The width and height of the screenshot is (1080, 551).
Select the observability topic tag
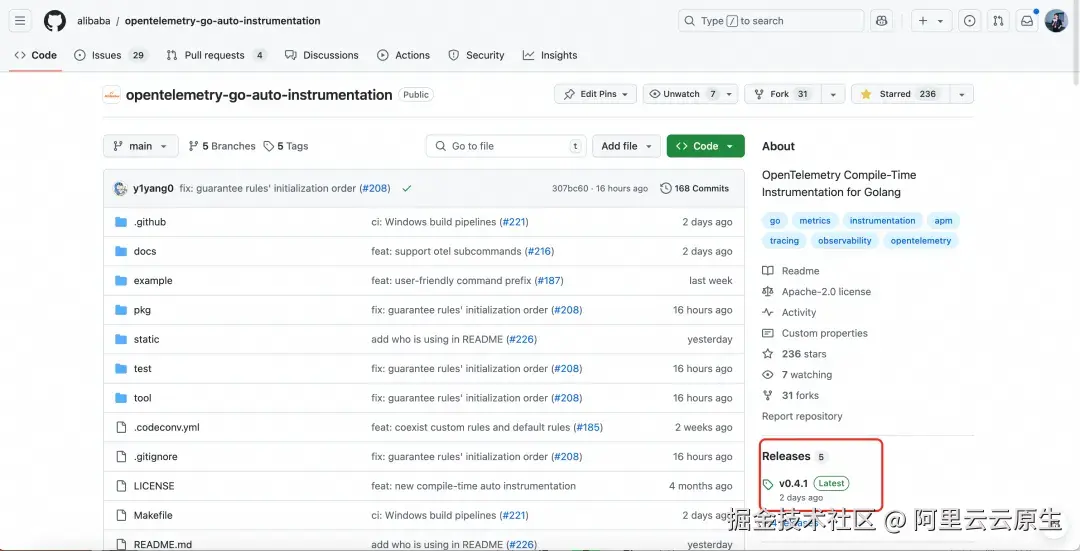(x=844, y=240)
